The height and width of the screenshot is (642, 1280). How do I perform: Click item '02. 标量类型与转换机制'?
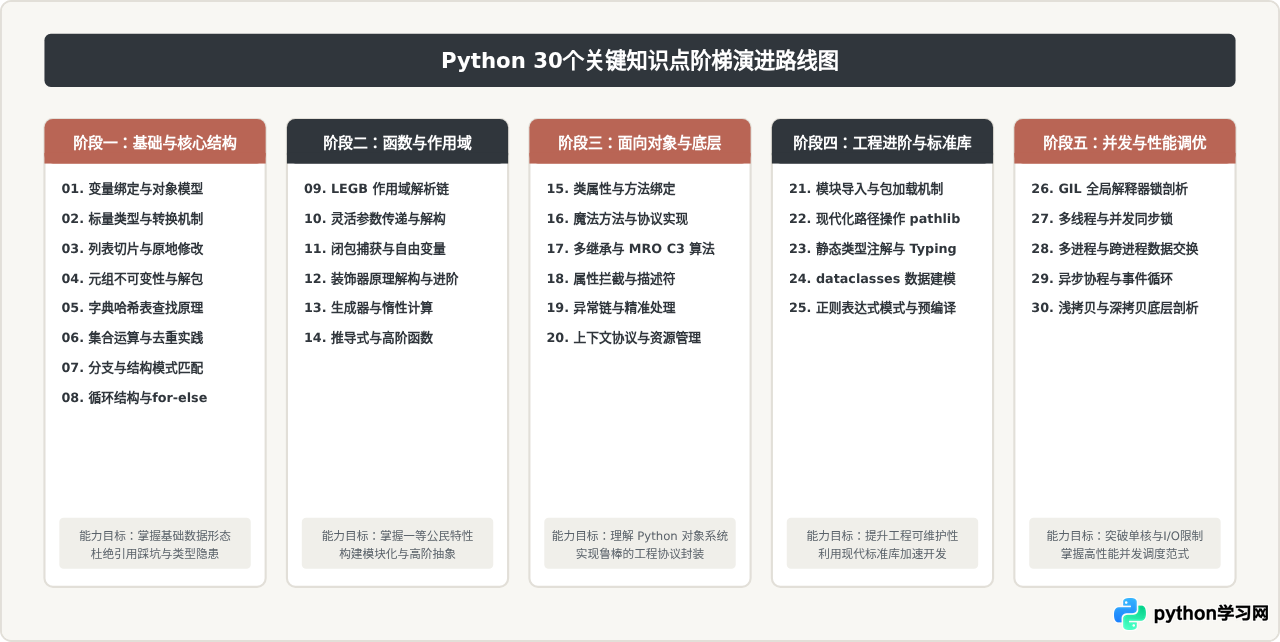[x=132, y=218]
